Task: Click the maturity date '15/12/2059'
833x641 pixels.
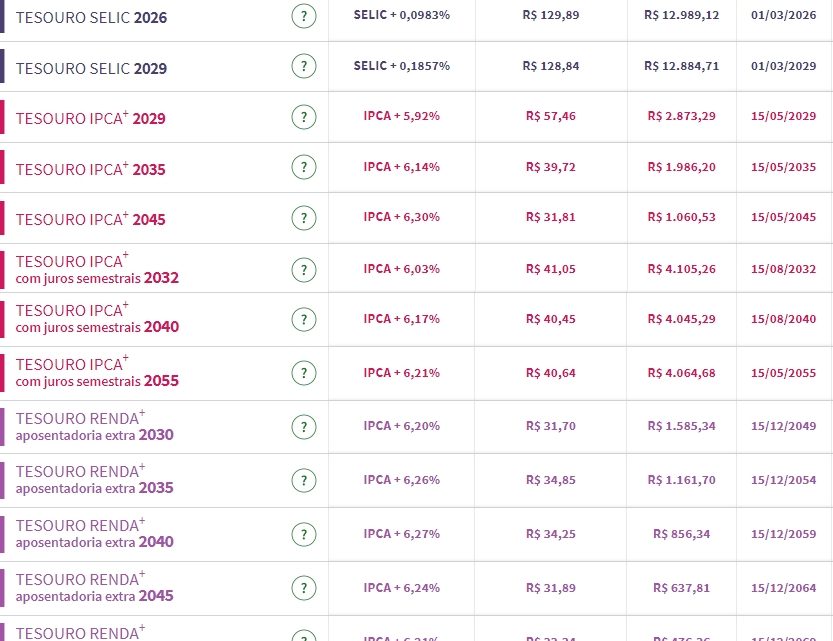Action: [784, 534]
